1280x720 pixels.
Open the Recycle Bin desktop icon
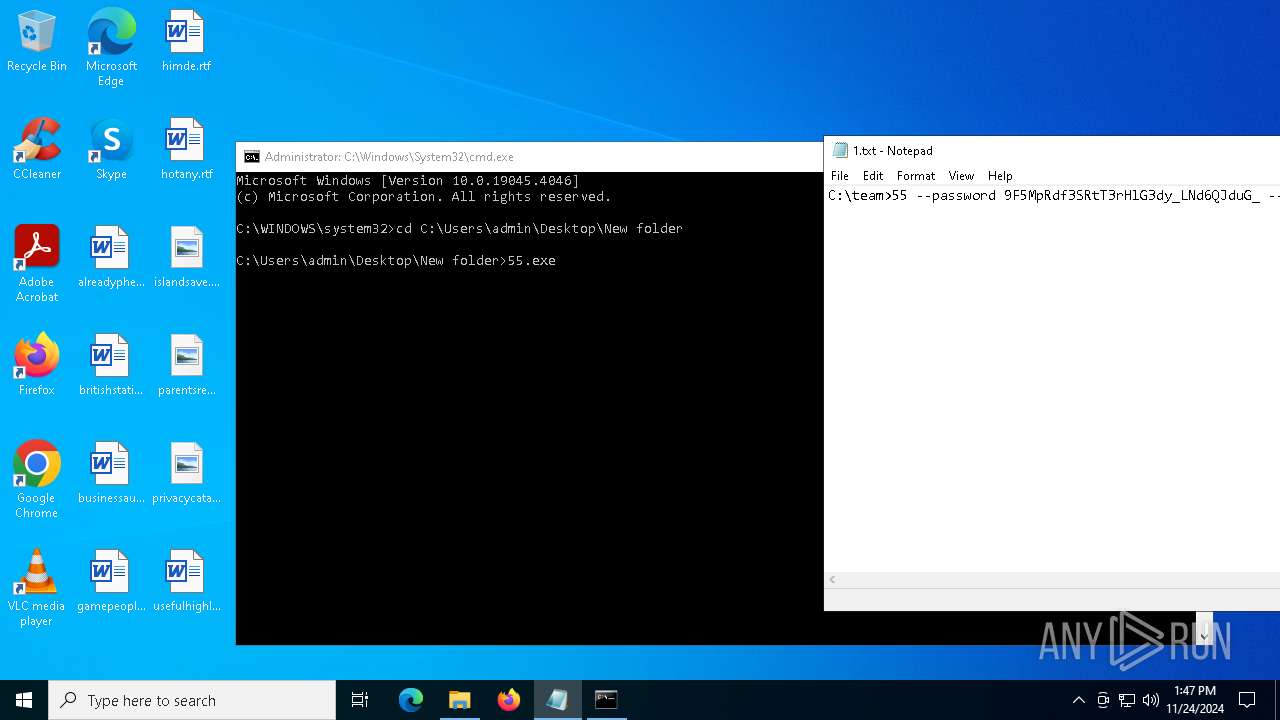coord(37,42)
